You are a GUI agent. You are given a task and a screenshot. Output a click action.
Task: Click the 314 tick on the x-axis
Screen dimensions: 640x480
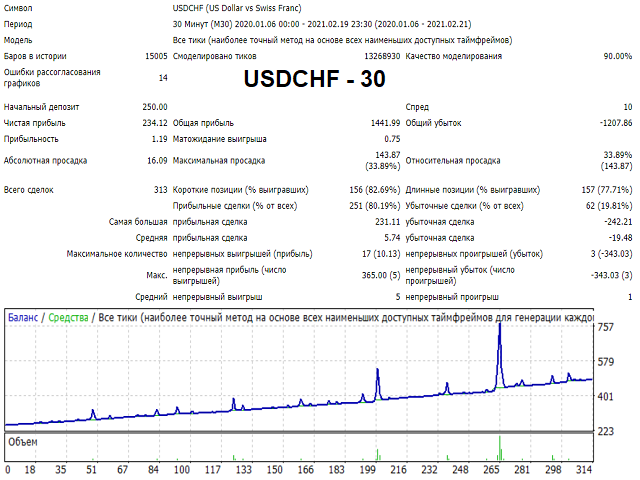[x=584, y=470]
